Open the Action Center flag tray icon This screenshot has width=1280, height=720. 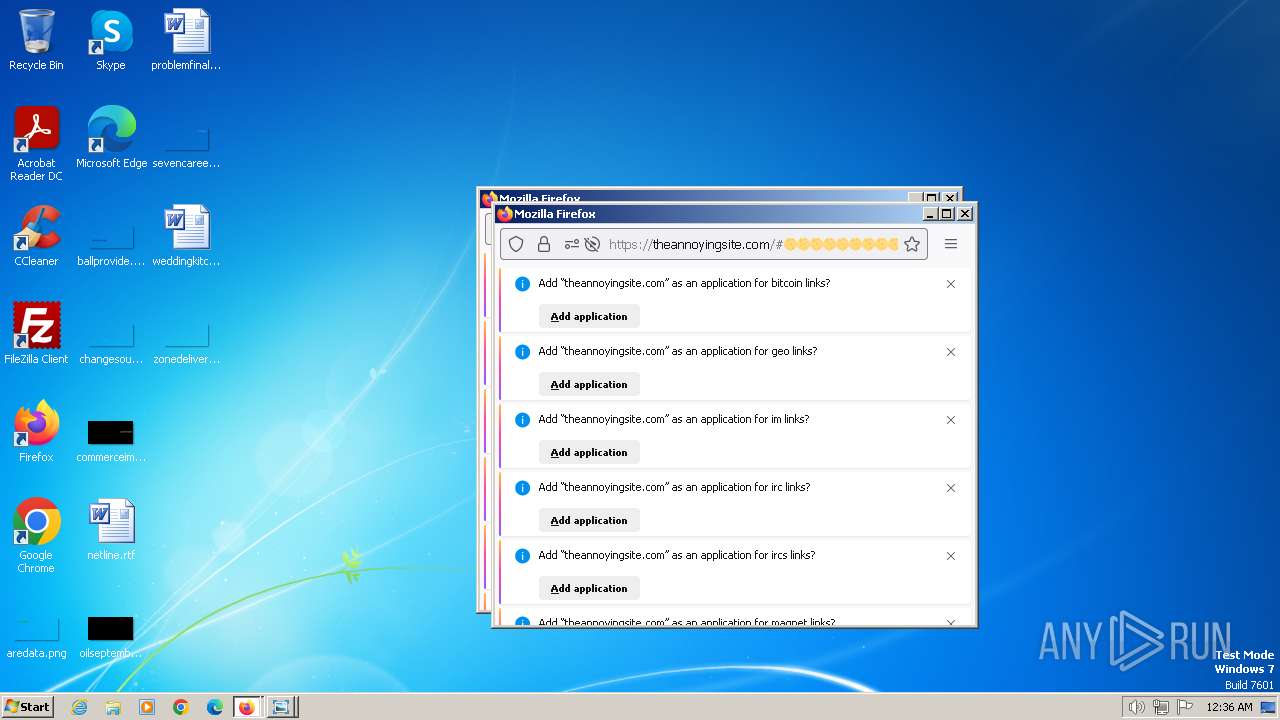tap(1185, 707)
